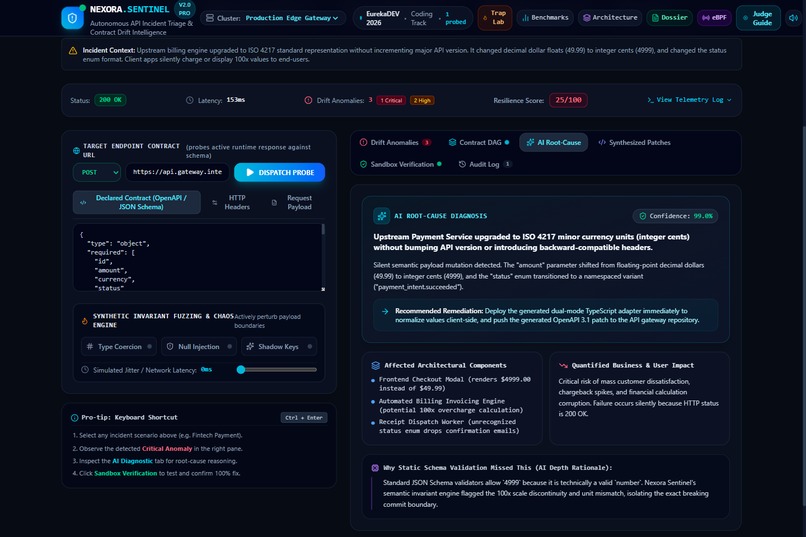Click the 200 OK status badge
The height and width of the screenshot is (537, 806).
tap(110, 100)
